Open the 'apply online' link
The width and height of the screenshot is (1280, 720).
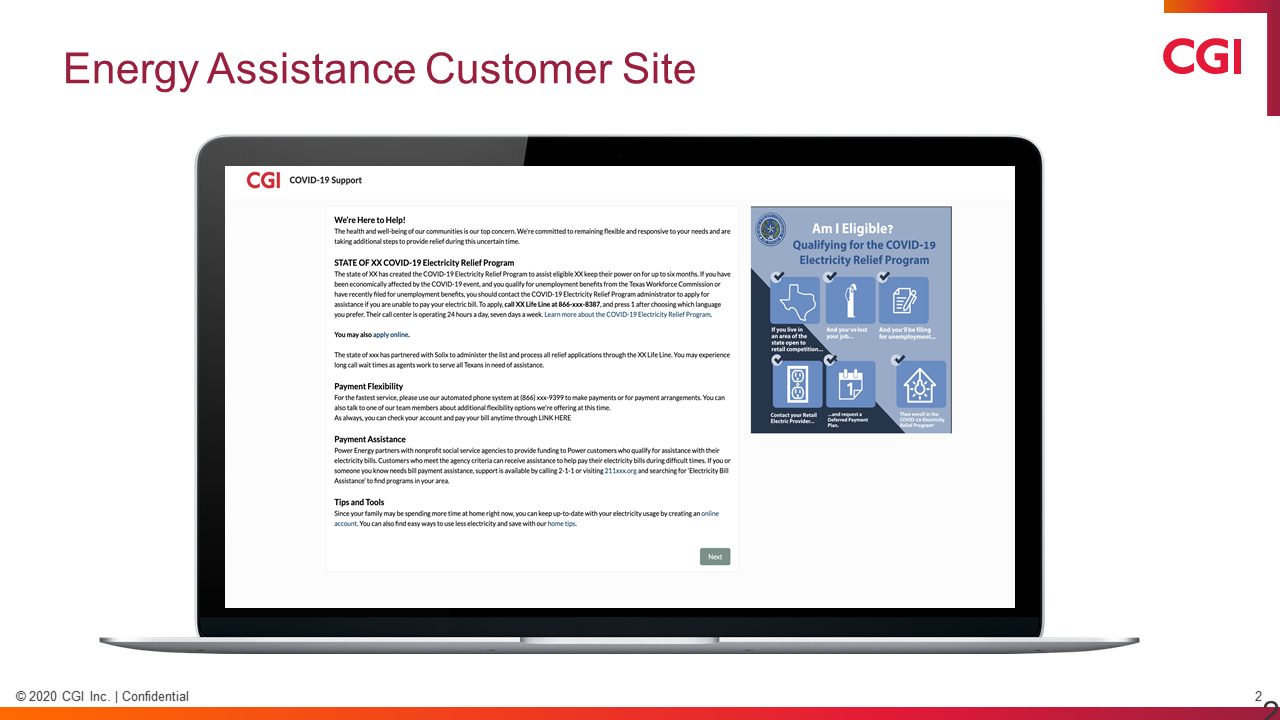click(x=390, y=335)
